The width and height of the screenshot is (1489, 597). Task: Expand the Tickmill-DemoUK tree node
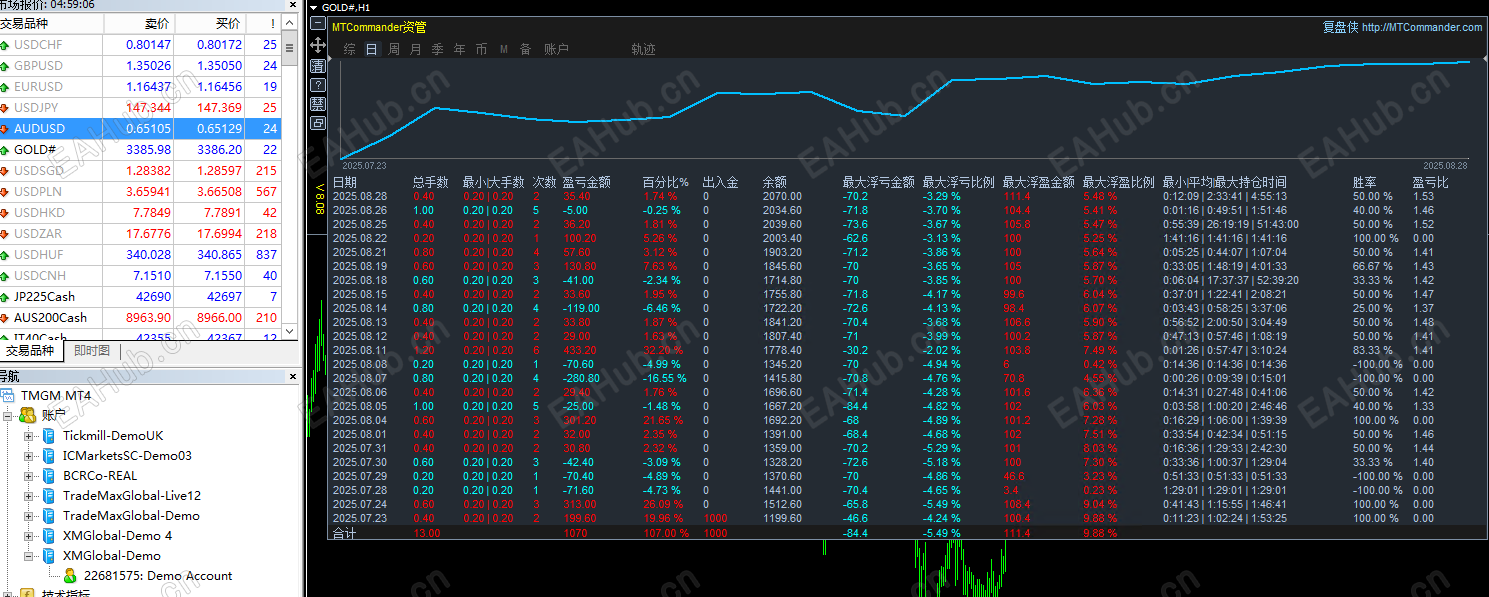pyautogui.click(x=28, y=436)
